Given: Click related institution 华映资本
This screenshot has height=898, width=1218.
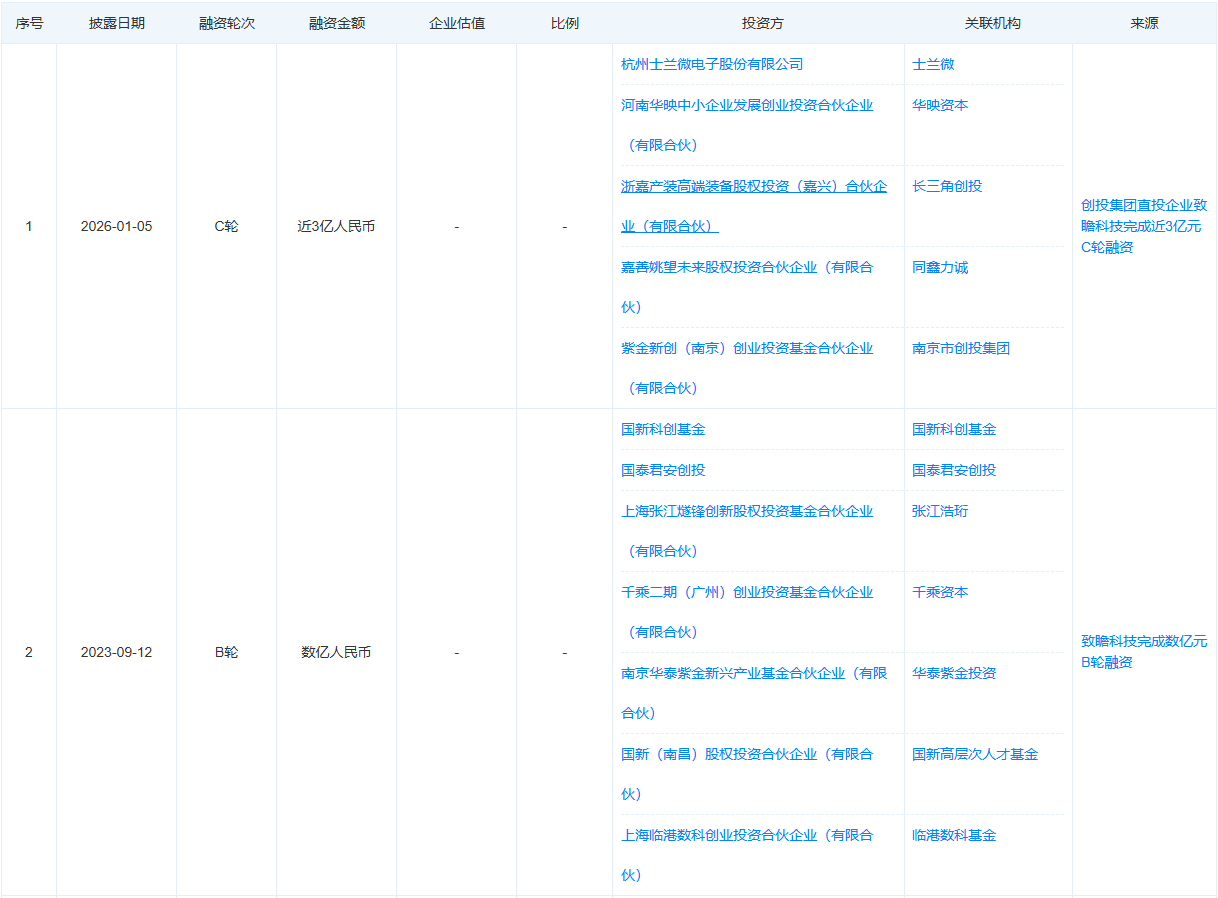Looking at the screenshot, I should click(940, 105).
